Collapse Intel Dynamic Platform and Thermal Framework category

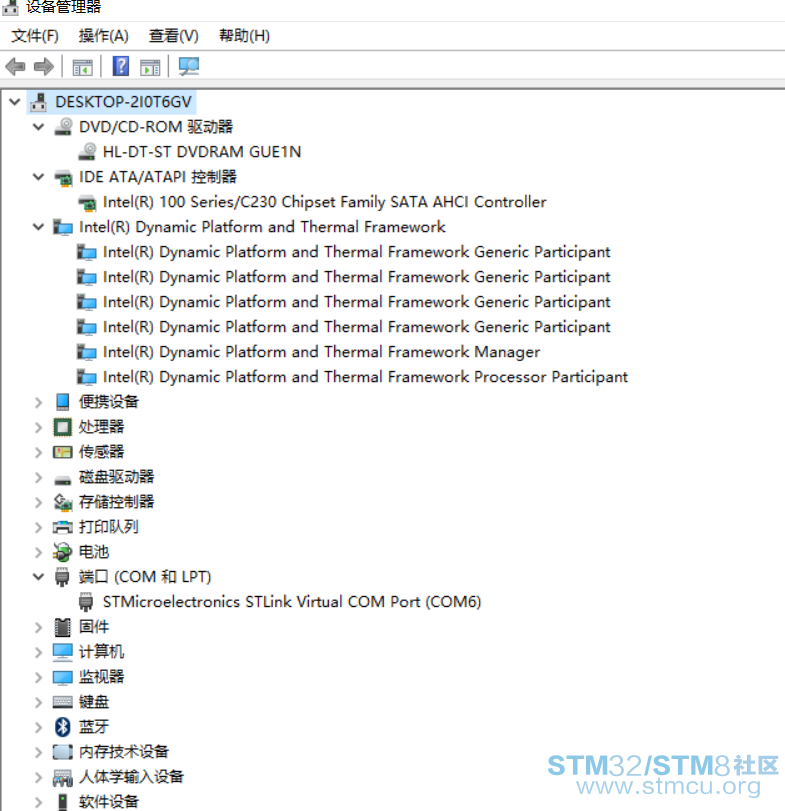point(38,227)
